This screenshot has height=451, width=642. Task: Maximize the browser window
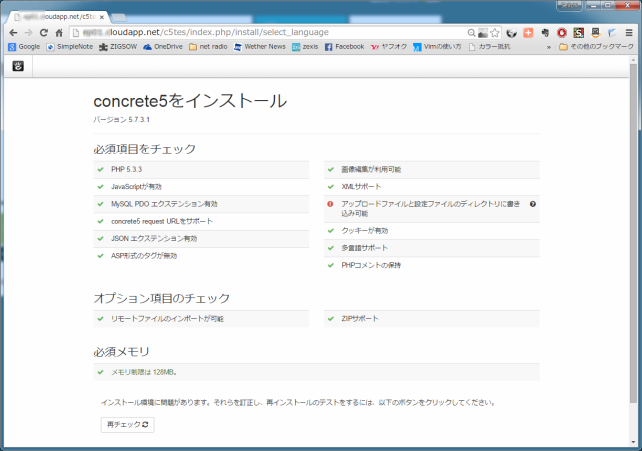(x=608, y=5)
